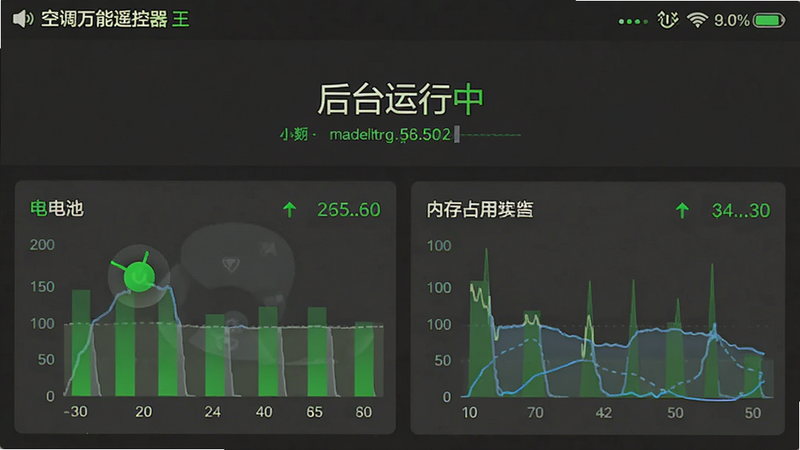800x450 pixels.
Task: Click the up arrow beside 34...30
Action: click(682, 210)
